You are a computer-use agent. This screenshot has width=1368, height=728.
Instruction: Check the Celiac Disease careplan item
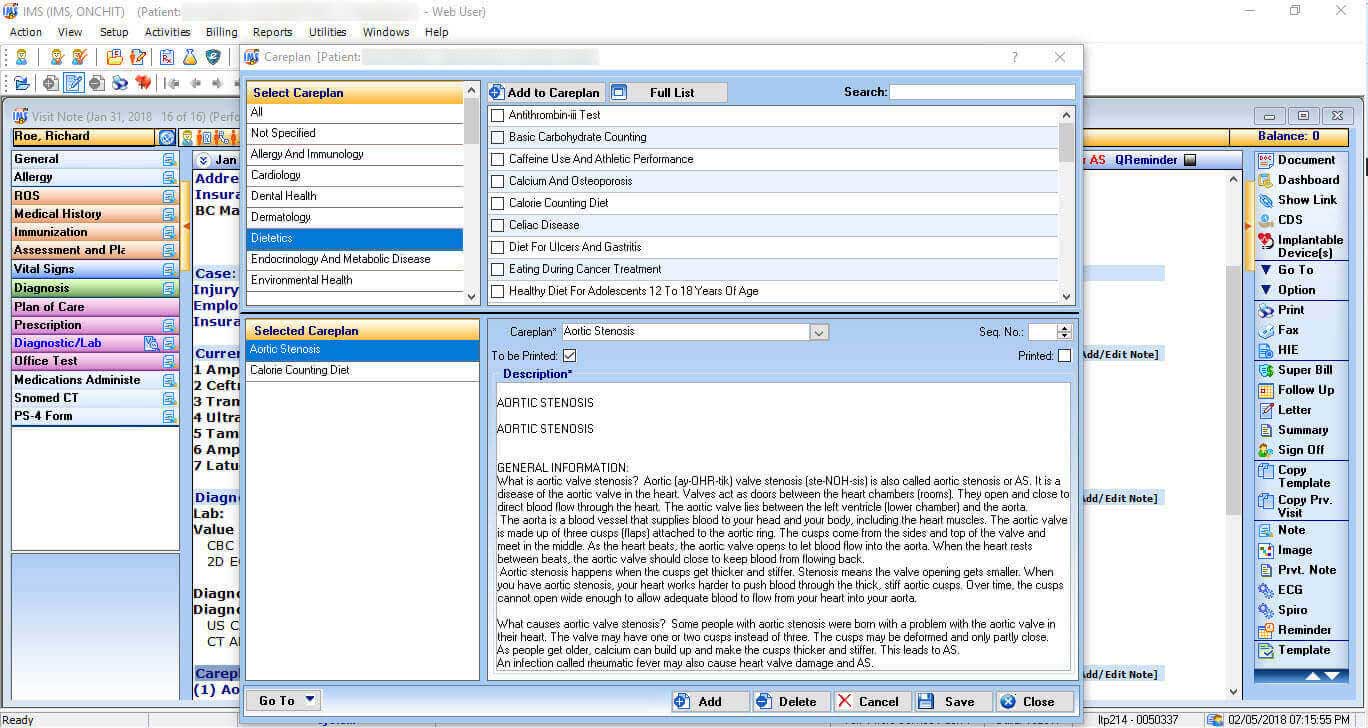tap(497, 225)
